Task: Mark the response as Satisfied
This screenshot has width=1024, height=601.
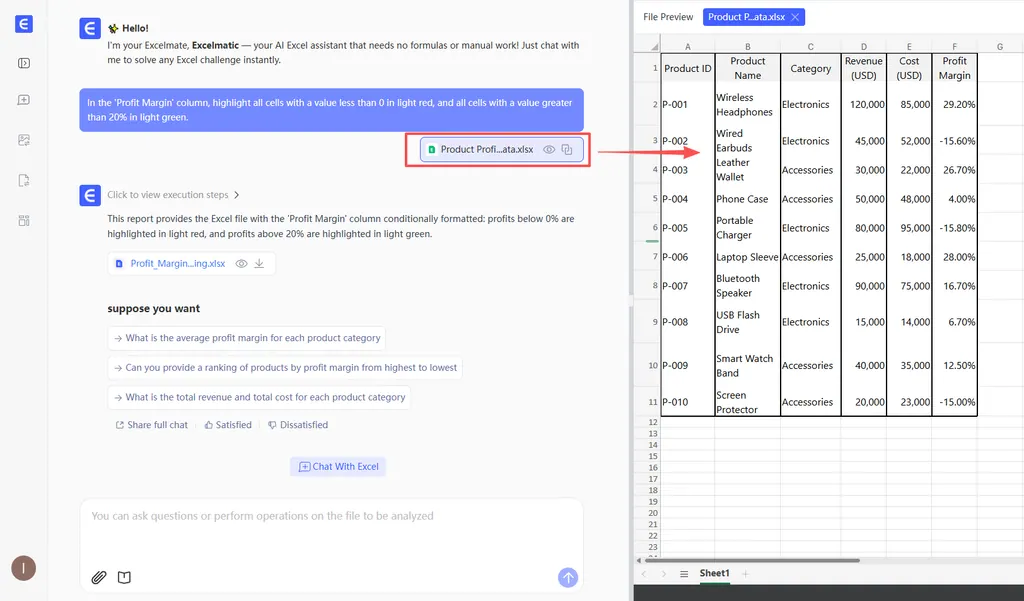Action: click(228, 425)
